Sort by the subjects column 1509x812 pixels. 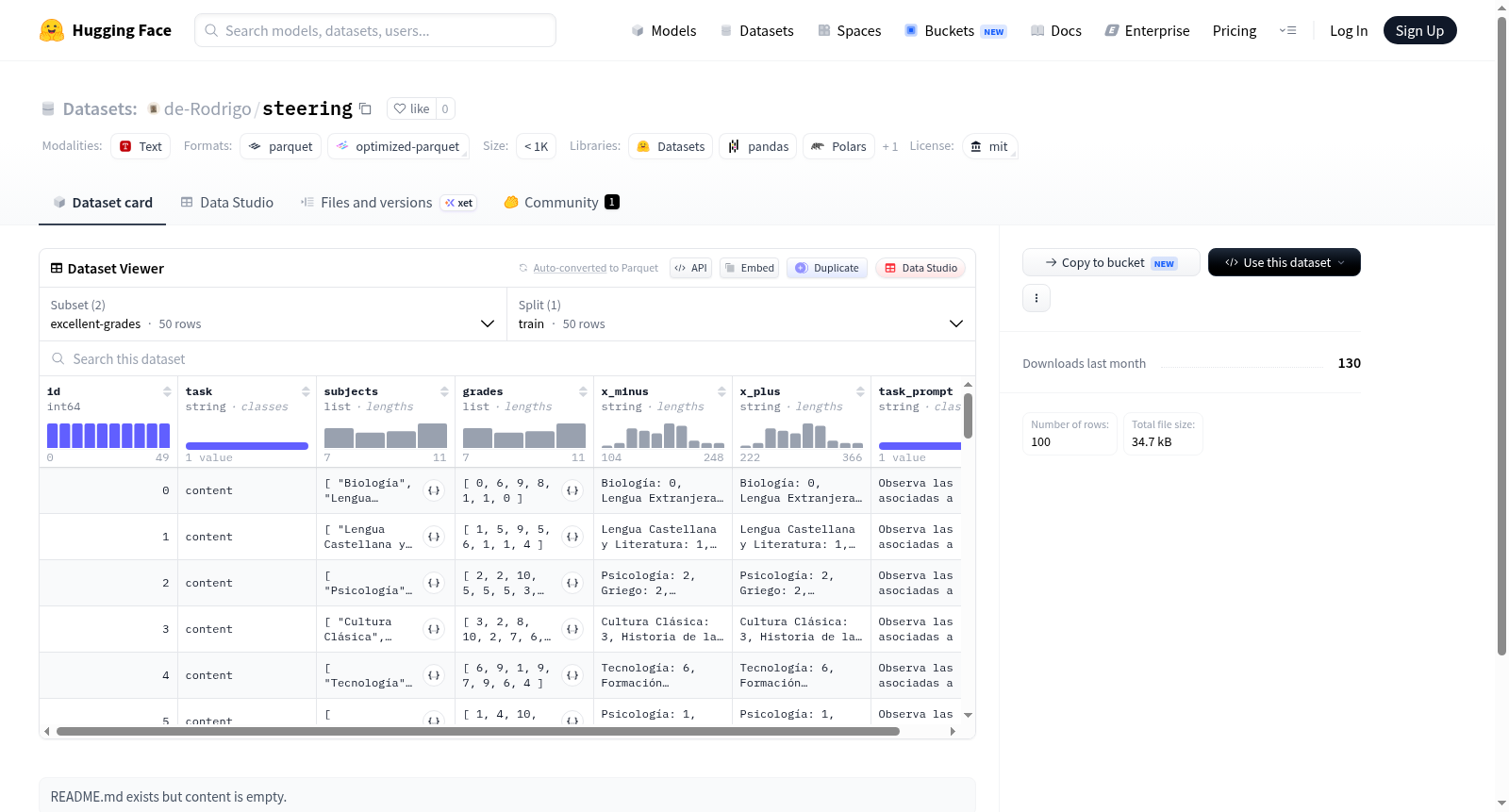tap(444, 391)
